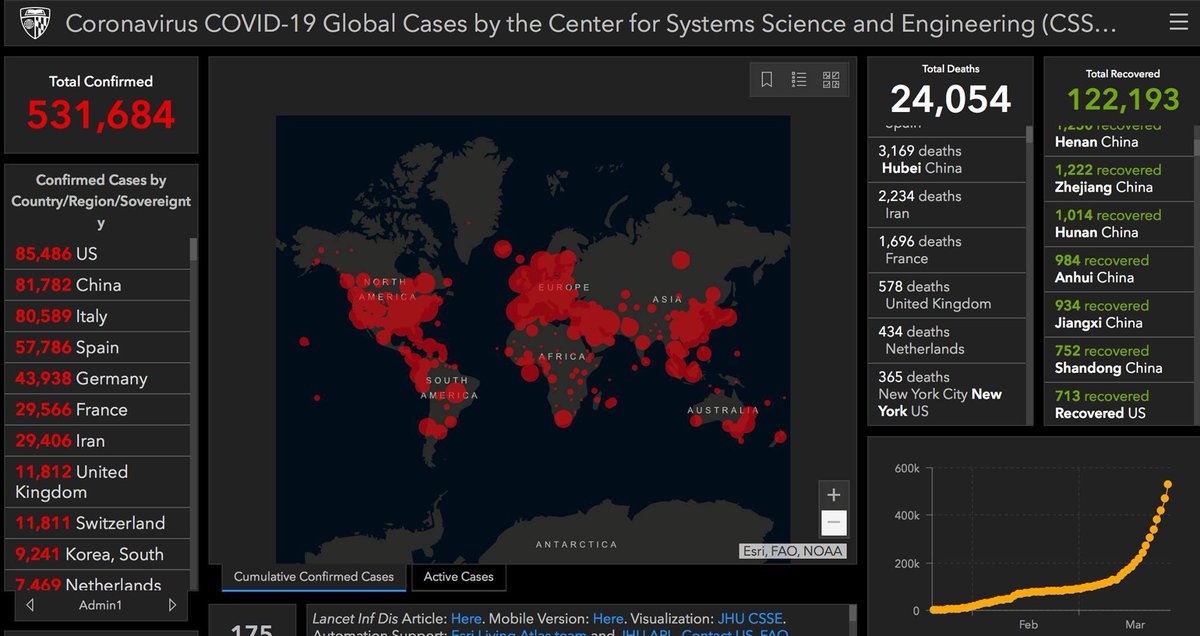Click the Esri, FAO, NOAA attribution

pyautogui.click(x=792, y=551)
